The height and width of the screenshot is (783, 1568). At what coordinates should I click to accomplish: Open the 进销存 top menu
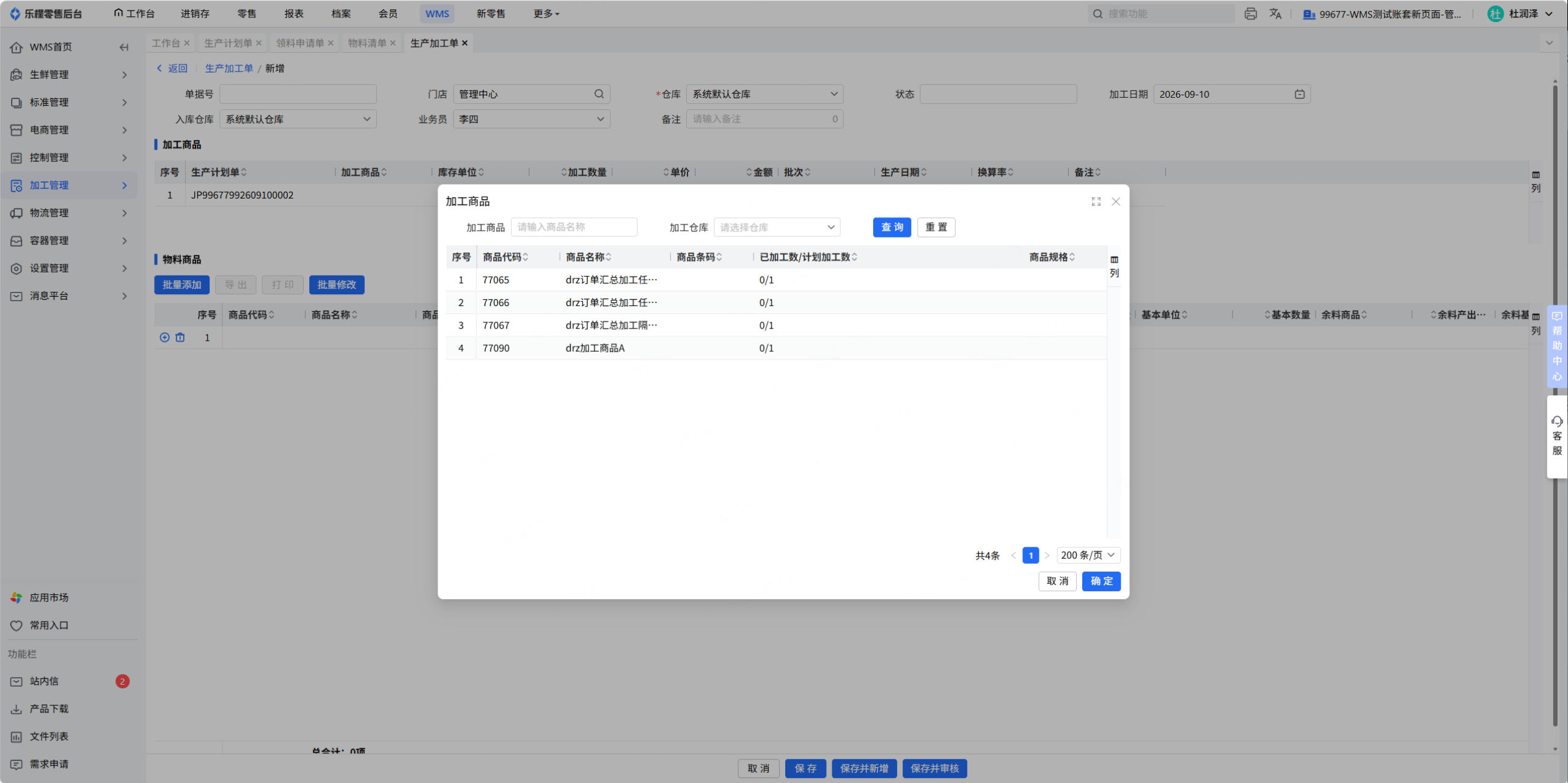(195, 13)
